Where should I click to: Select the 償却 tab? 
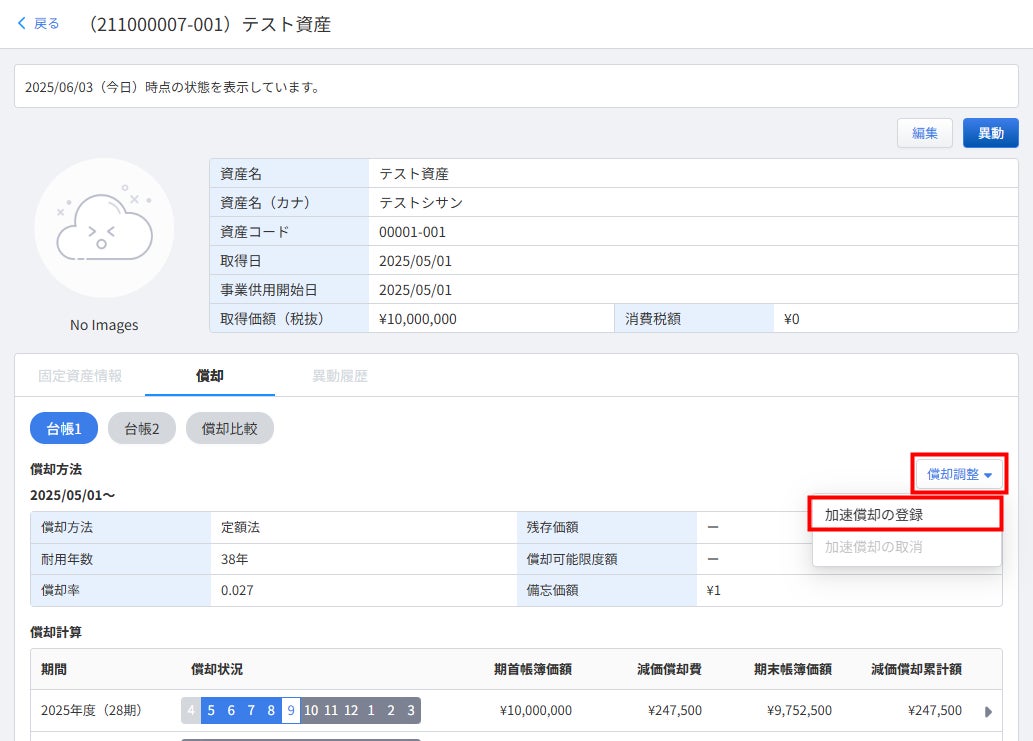click(209, 376)
